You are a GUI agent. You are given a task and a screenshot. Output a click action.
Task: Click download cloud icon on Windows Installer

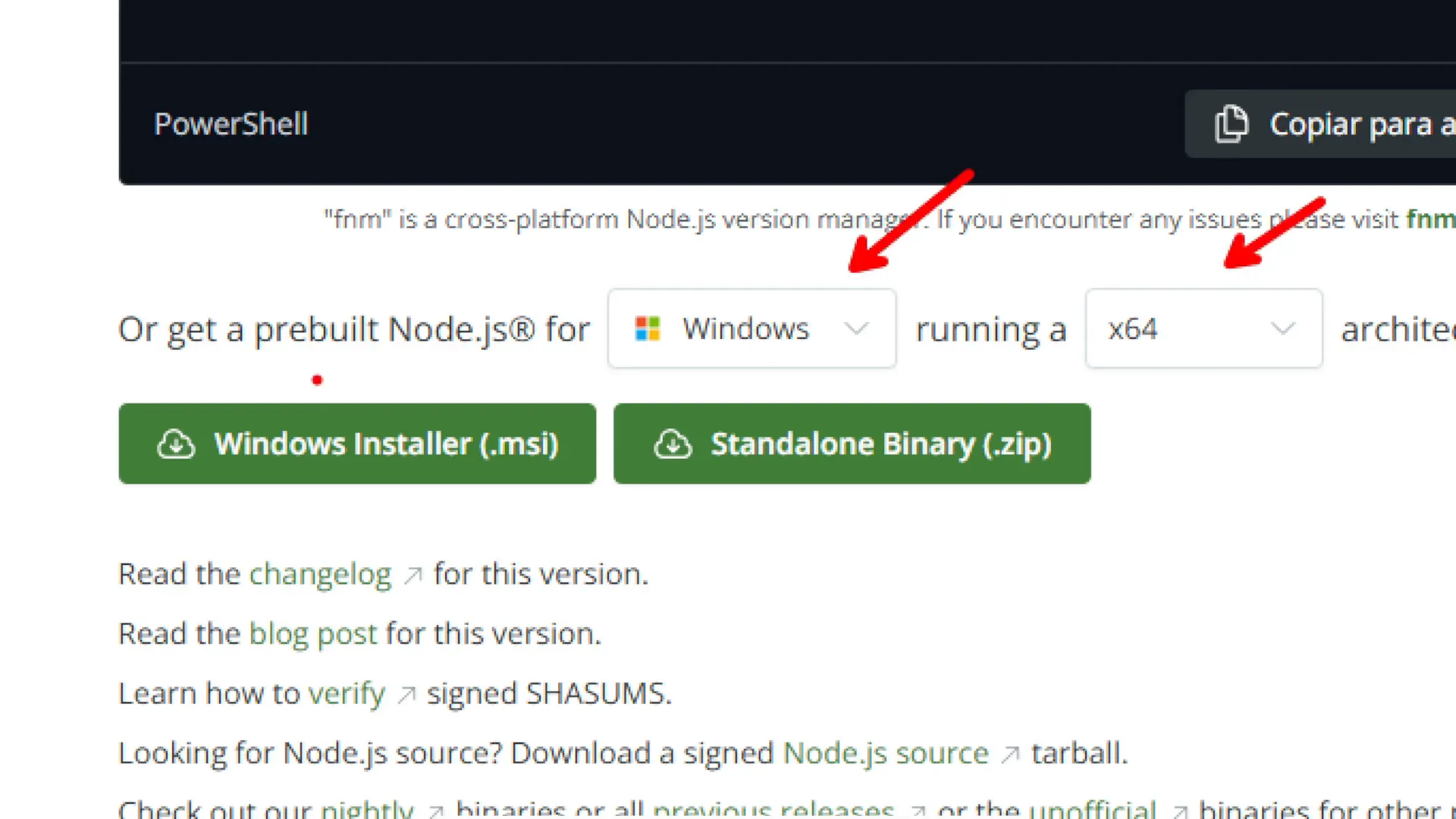point(176,444)
